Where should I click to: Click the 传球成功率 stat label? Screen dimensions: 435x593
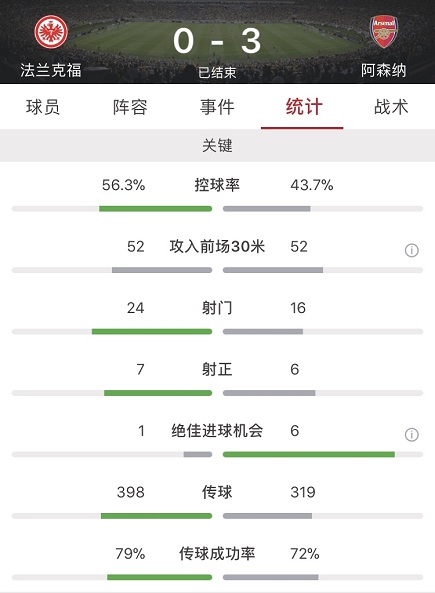[x=217, y=554]
